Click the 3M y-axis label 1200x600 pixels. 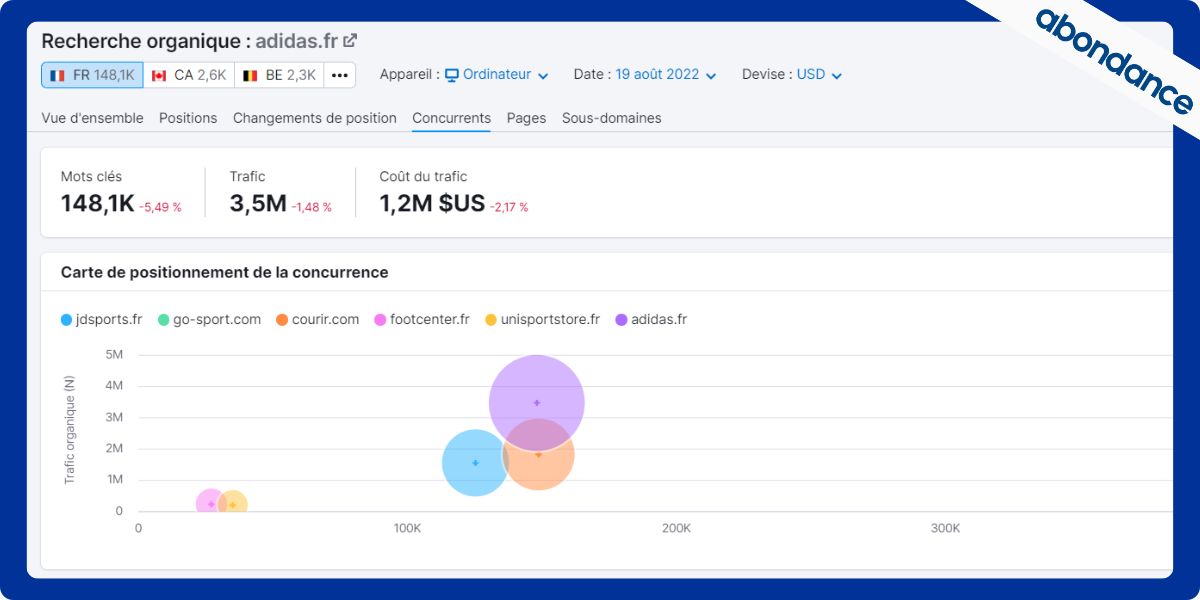click(x=114, y=417)
